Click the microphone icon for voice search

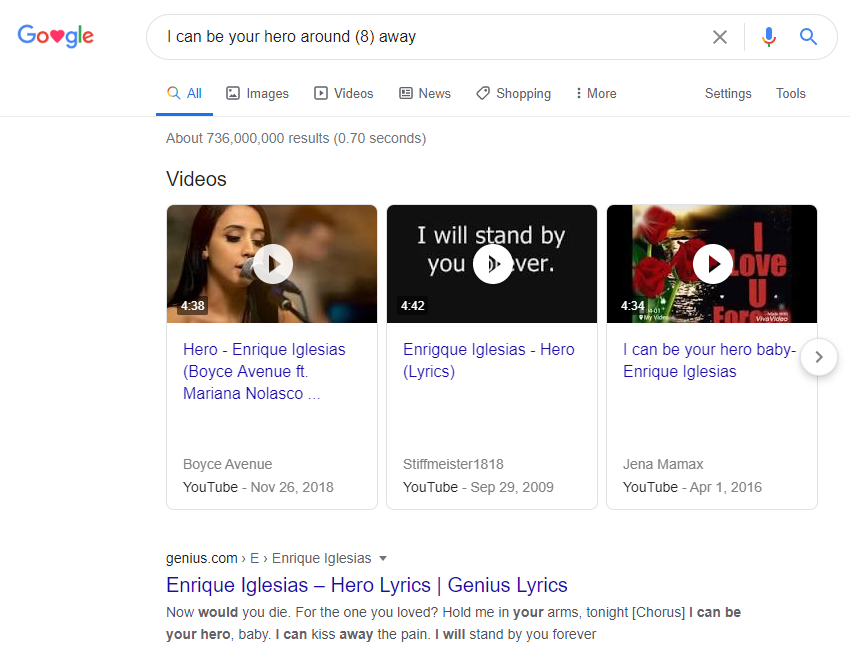[x=768, y=36]
